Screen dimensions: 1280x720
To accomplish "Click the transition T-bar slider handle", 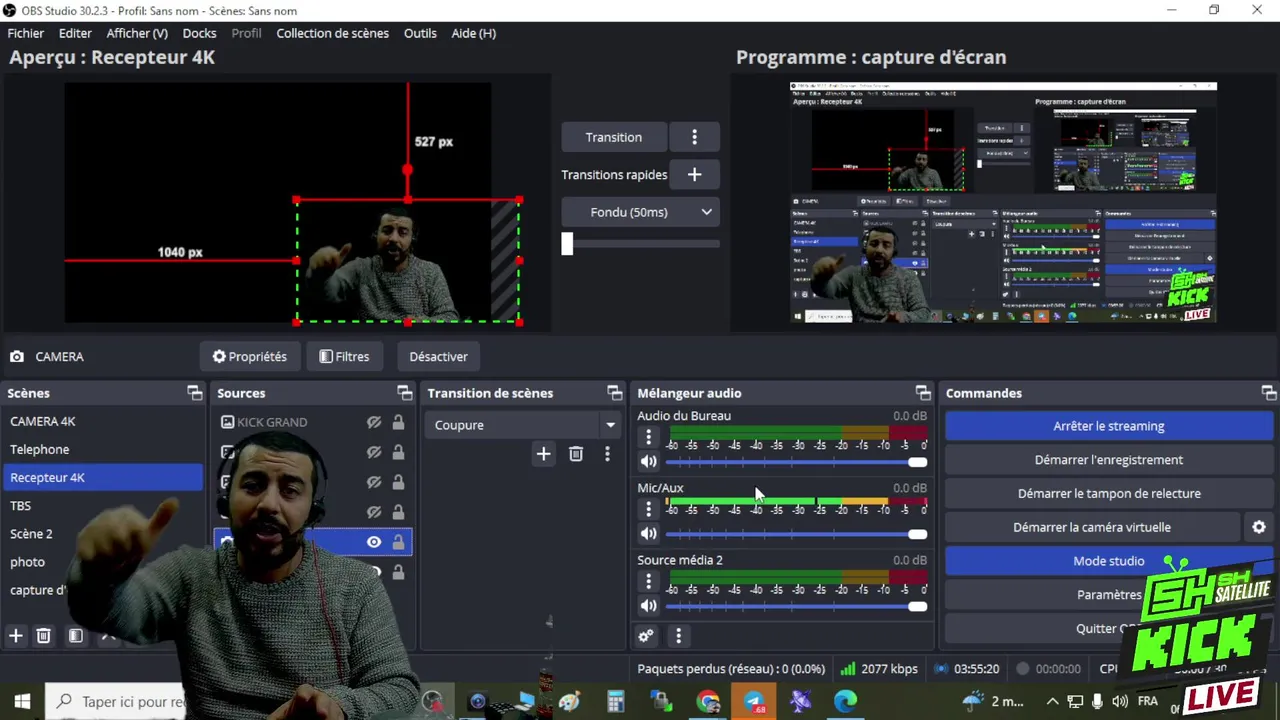I will (567, 244).
